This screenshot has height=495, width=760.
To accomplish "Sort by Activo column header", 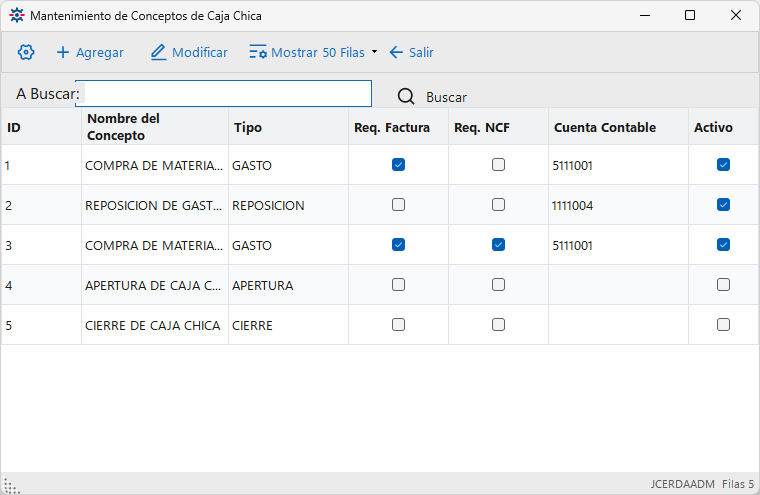I will [x=723, y=127].
